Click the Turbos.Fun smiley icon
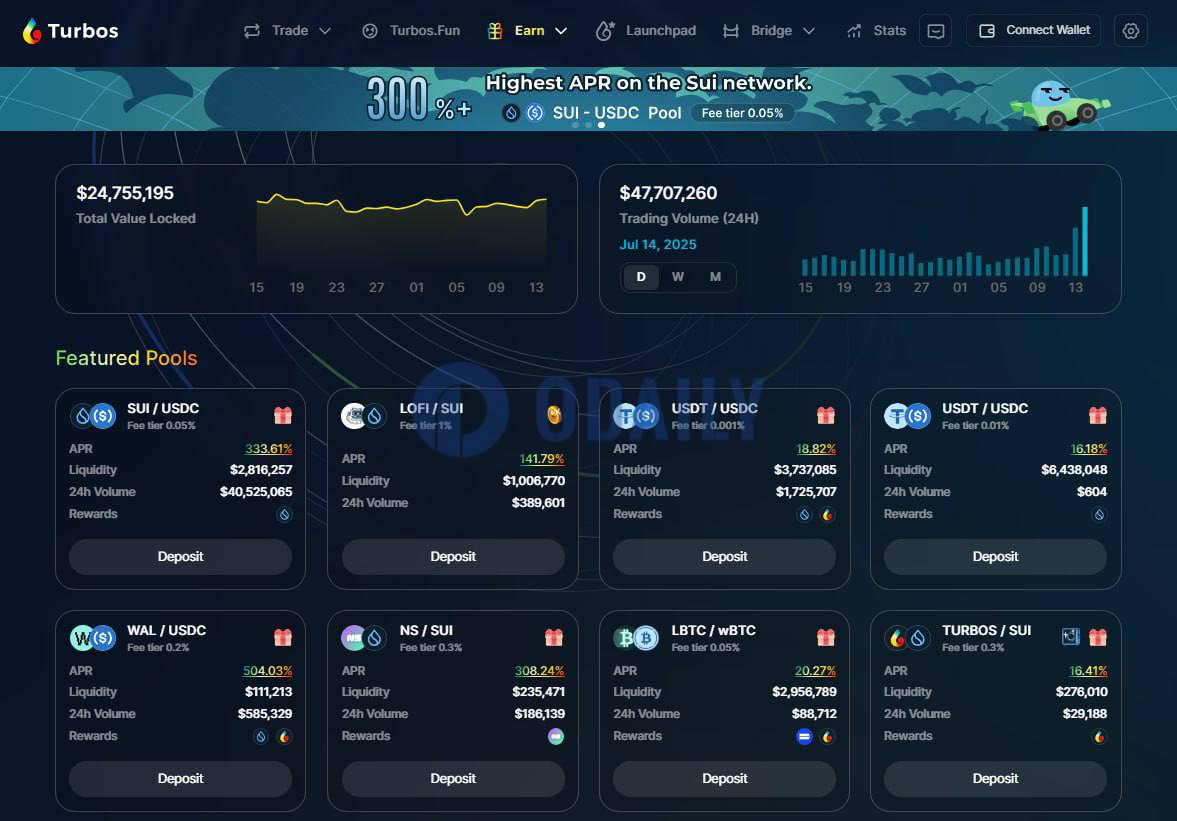 click(x=369, y=31)
